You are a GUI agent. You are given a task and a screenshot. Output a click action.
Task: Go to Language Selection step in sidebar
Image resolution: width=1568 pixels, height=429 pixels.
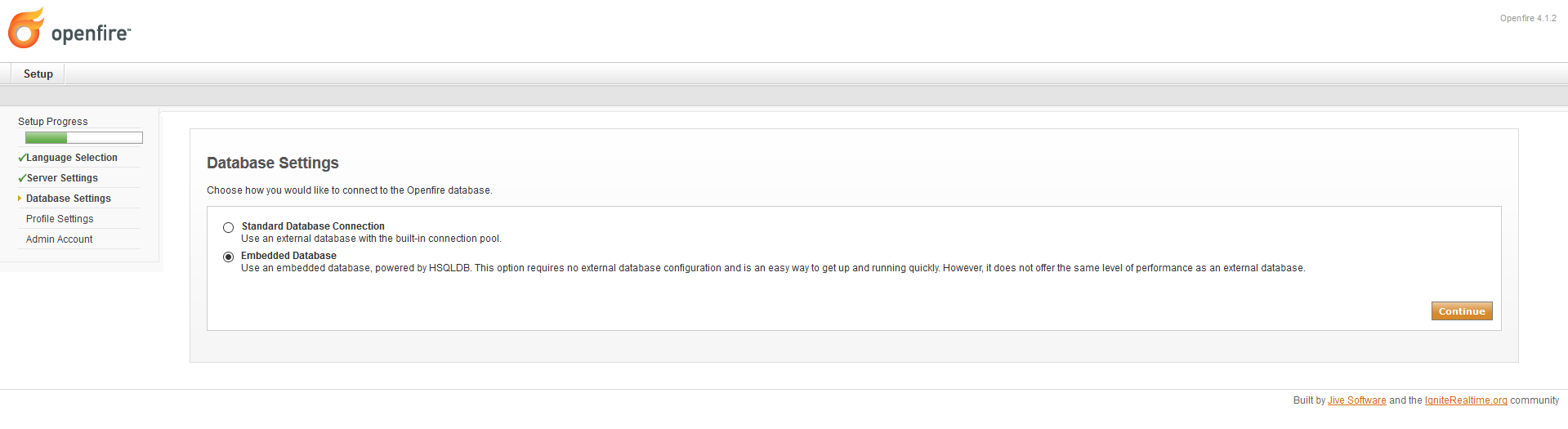click(72, 158)
